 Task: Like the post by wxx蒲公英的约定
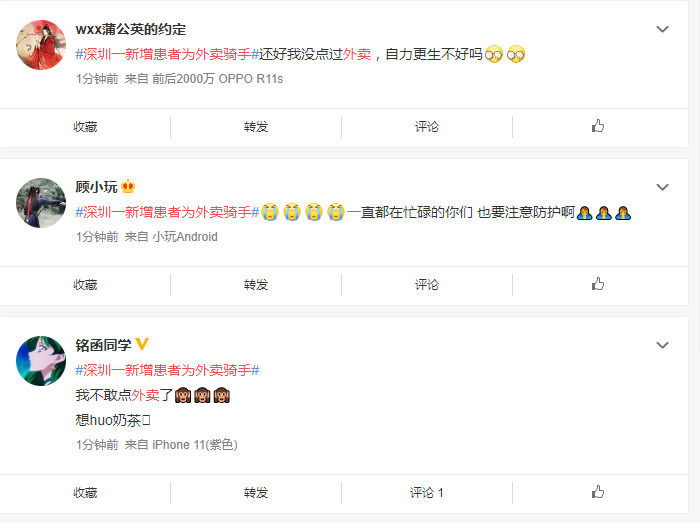(x=598, y=126)
